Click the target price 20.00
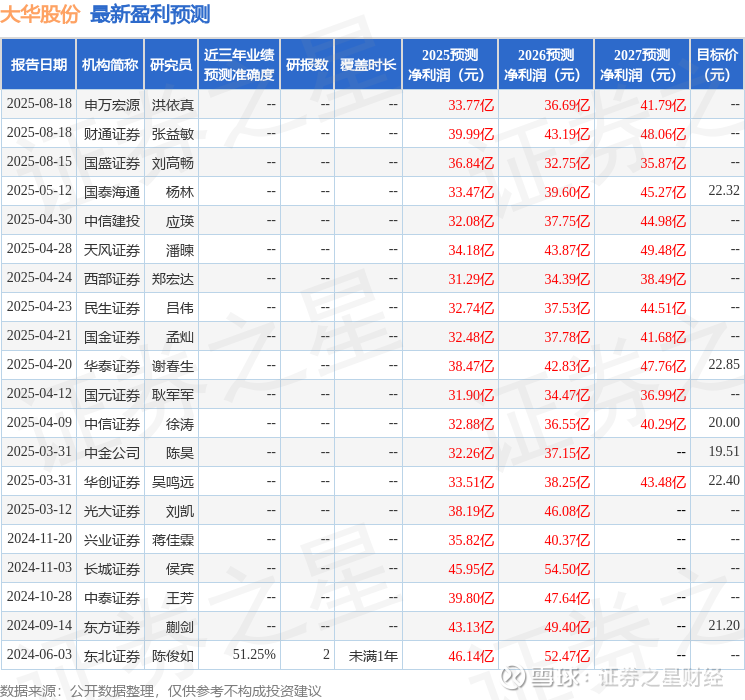Image resolution: width=745 pixels, height=700 pixels. pyautogui.click(x=724, y=422)
